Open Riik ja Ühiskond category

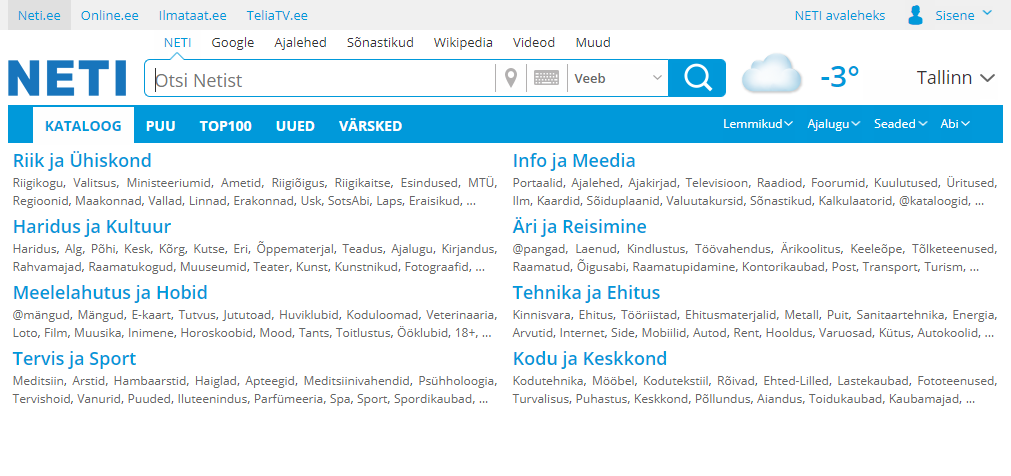tap(82, 161)
